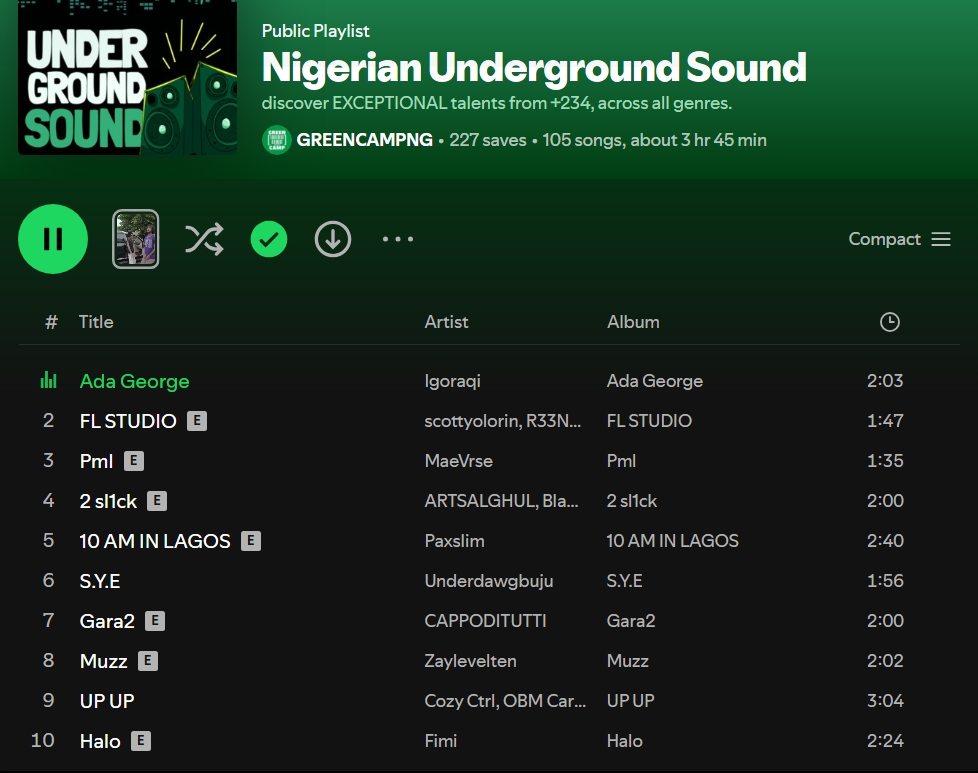Click explicit badge on 10 AM IN LAGOS

tap(251, 541)
